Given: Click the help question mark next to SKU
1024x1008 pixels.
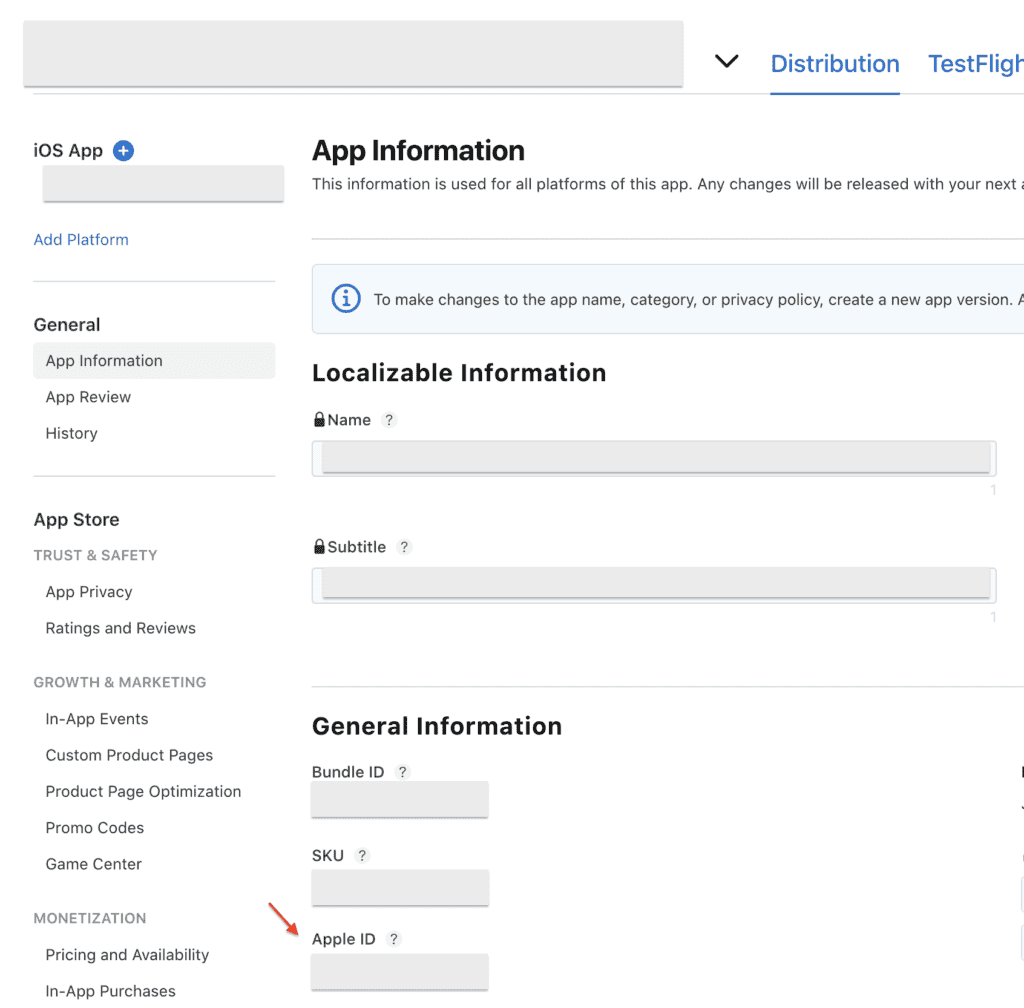Looking at the screenshot, I should tap(362, 855).
